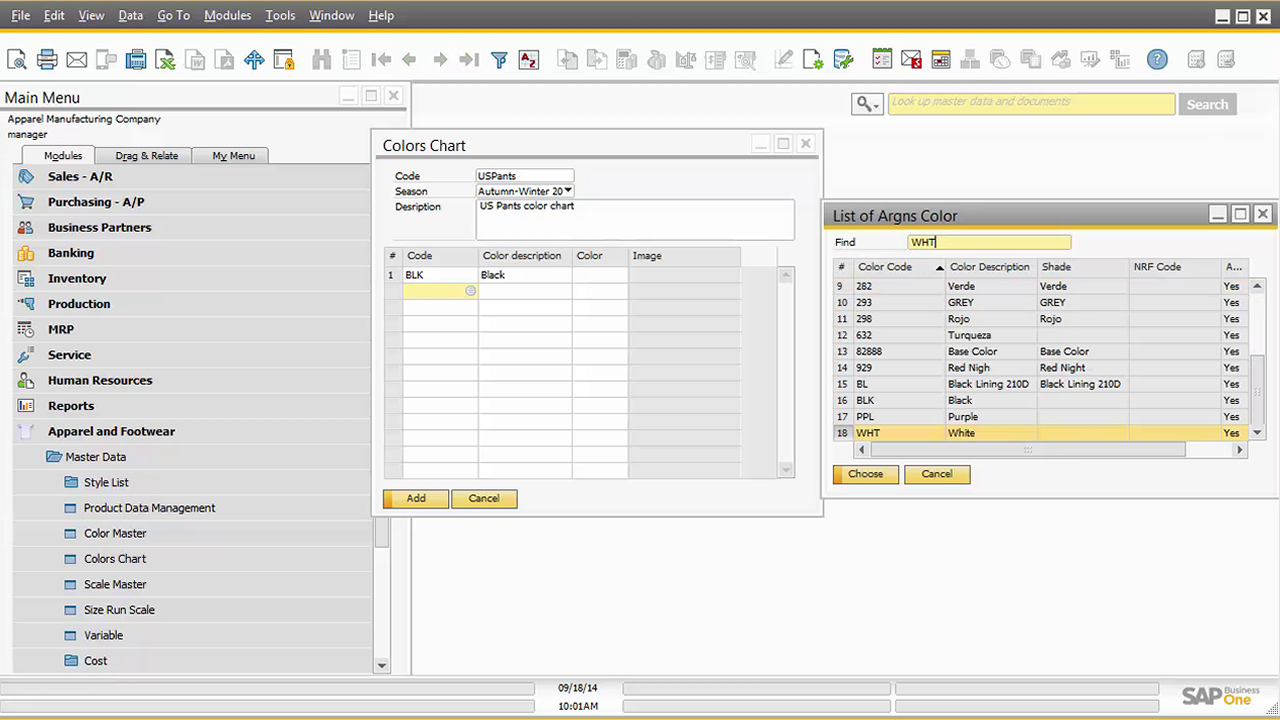Open the Filter funnel tool
Viewport: 1280px width, 720px height.
pyautogui.click(x=499, y=60)
